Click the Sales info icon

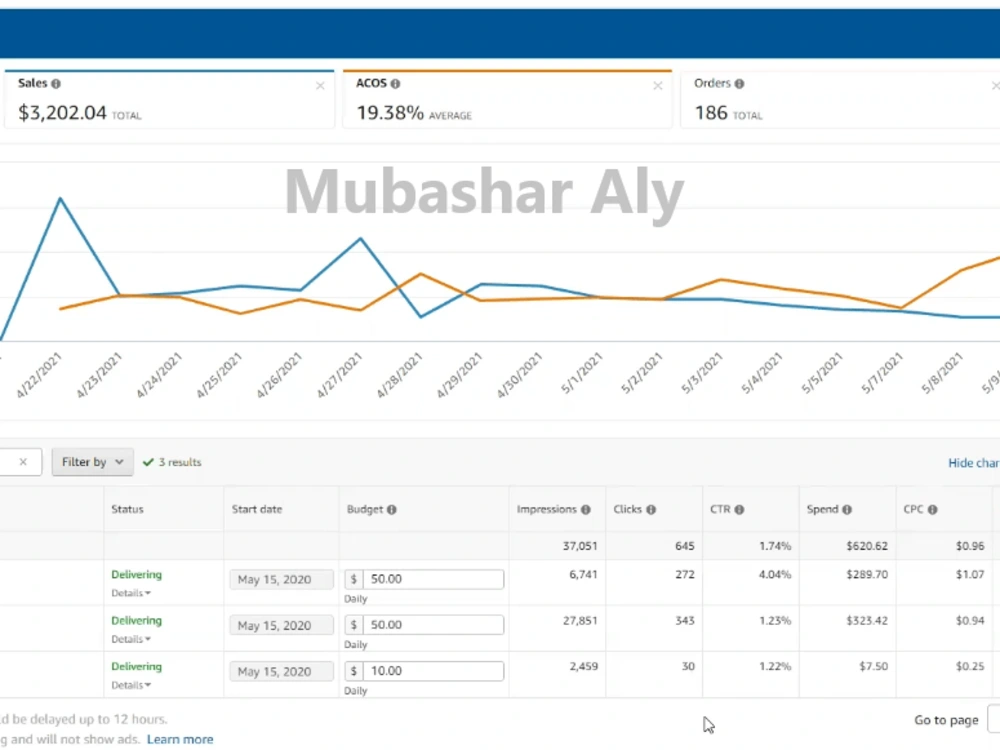point(56,84)
